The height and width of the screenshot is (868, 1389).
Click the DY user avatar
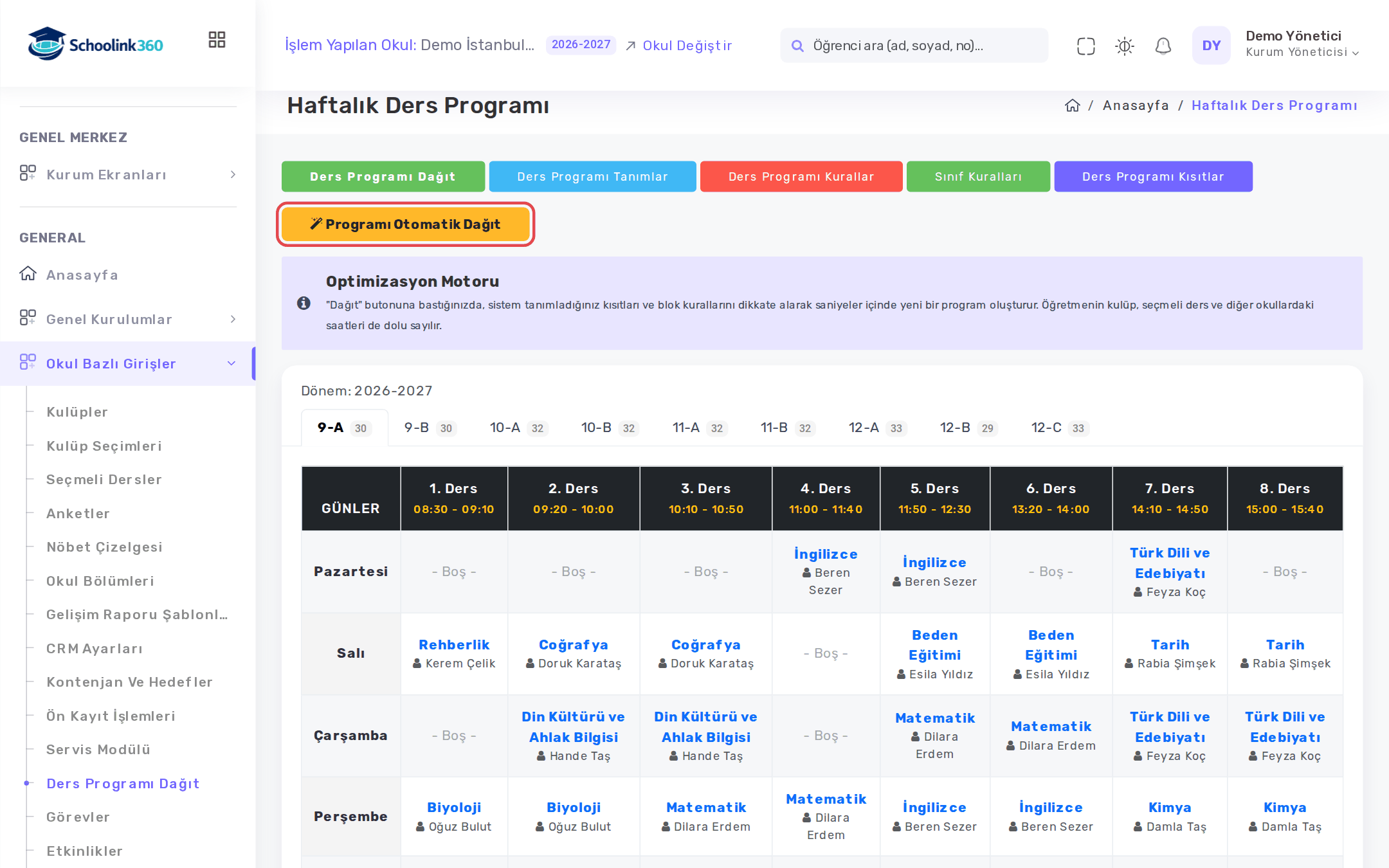tap(1211, 46)
